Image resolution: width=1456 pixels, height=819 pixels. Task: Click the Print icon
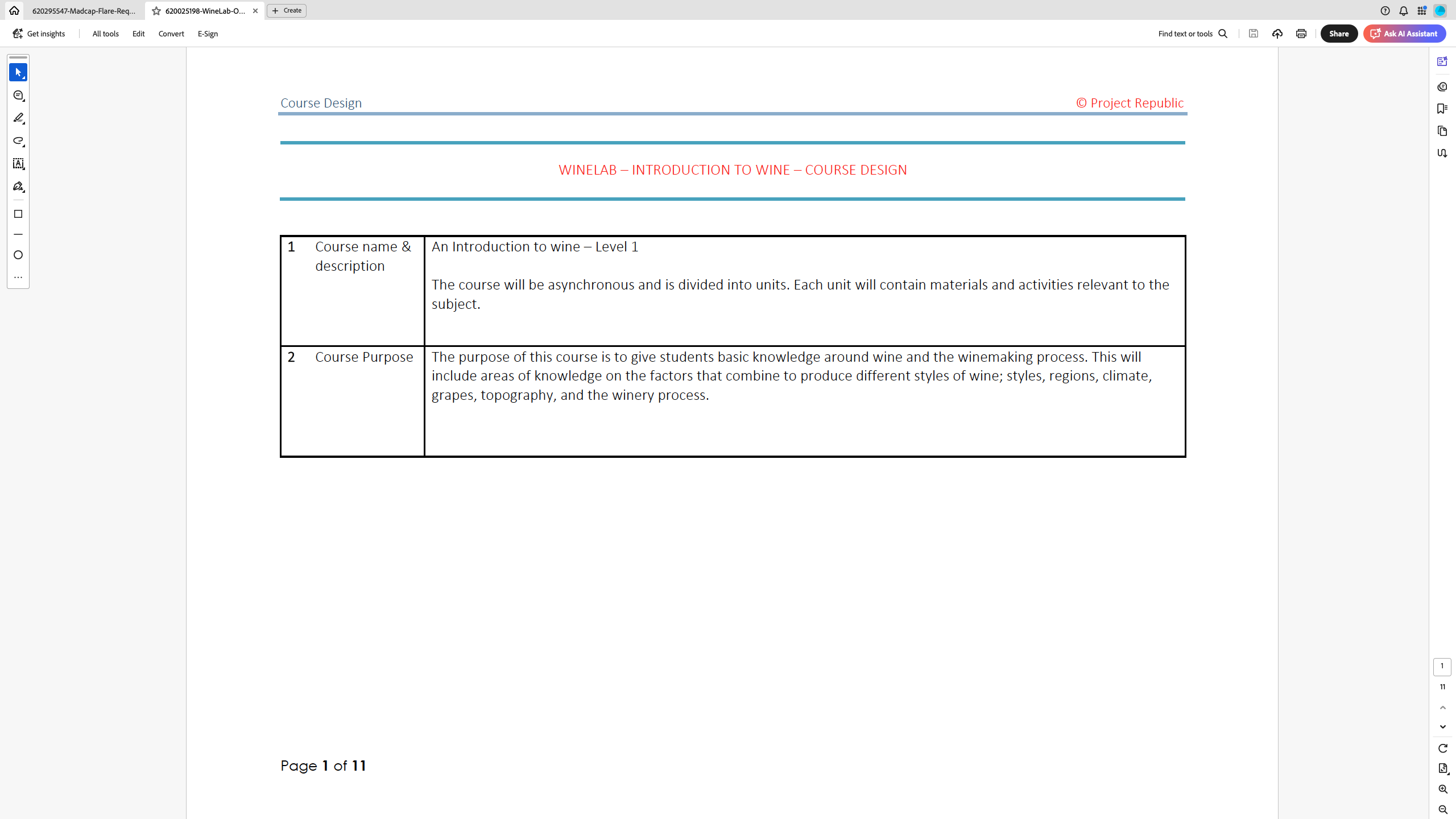tap(1301, 34)
